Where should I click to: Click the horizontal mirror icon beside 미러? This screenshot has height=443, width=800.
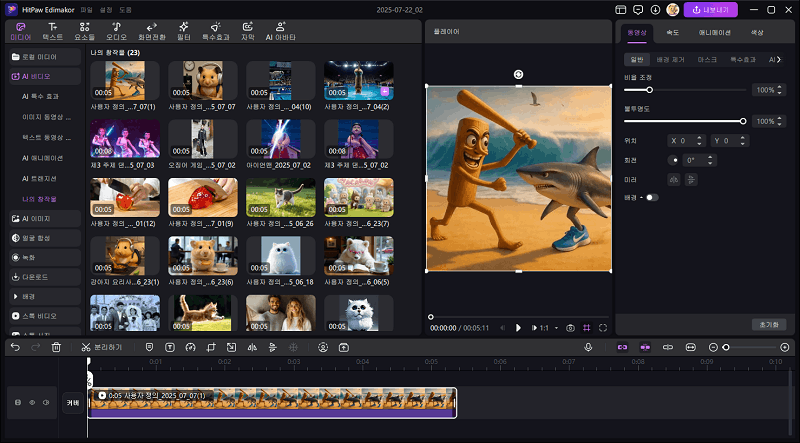[673, 180]
